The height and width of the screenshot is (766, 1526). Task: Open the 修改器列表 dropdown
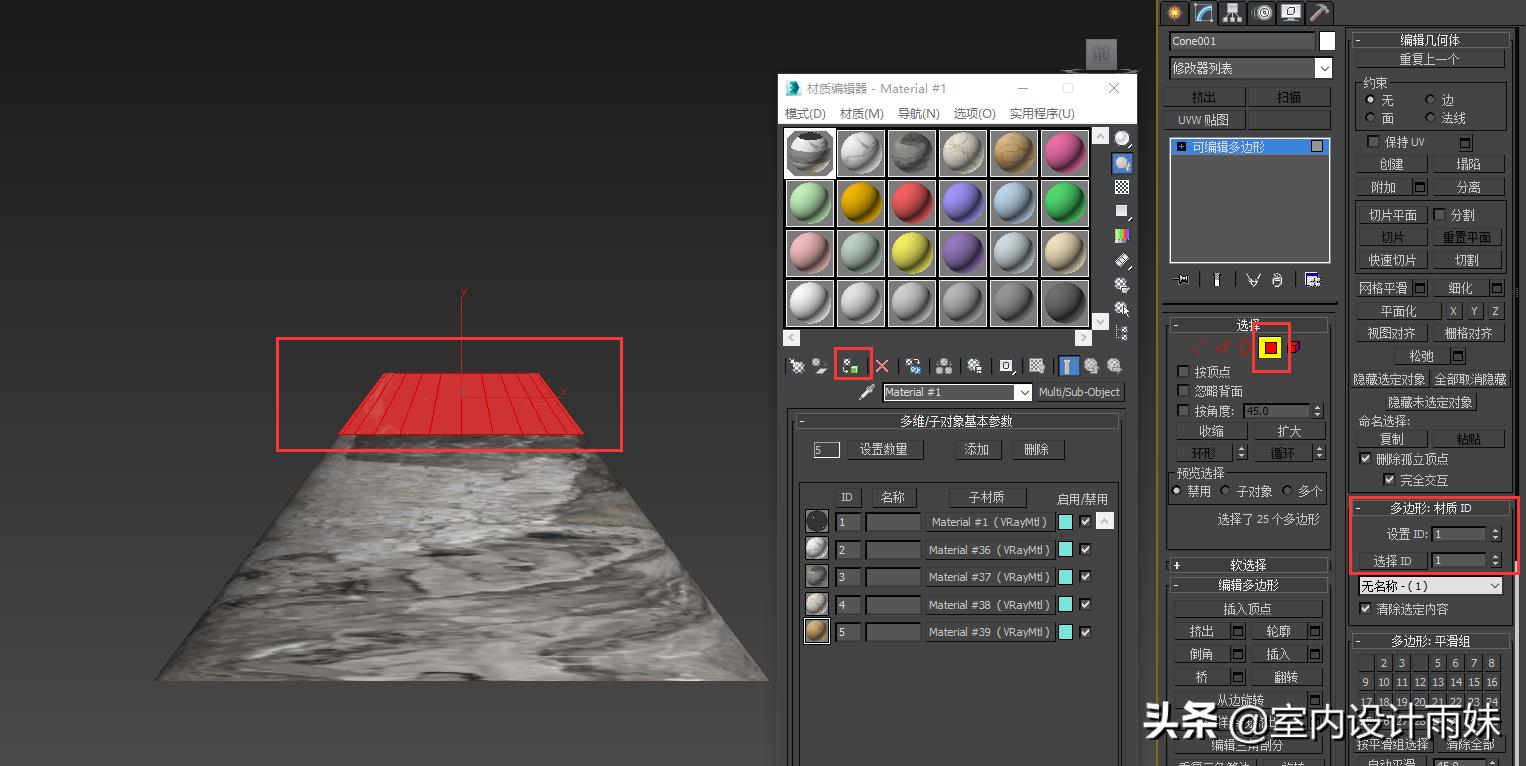(x=1322, y=67)
